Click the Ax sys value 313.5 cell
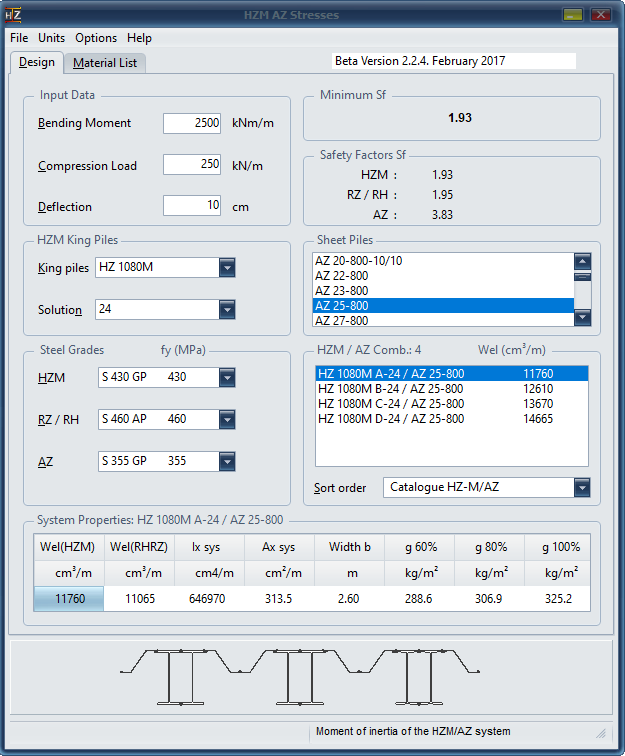The image size is (625, 756). point(279,599)
